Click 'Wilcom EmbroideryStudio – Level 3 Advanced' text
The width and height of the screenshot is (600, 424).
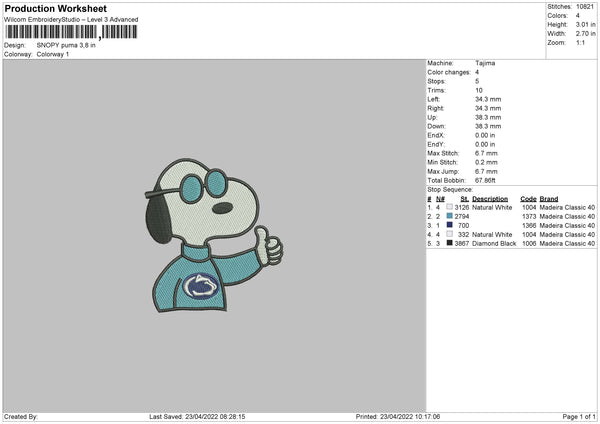(x=71, y=20)
